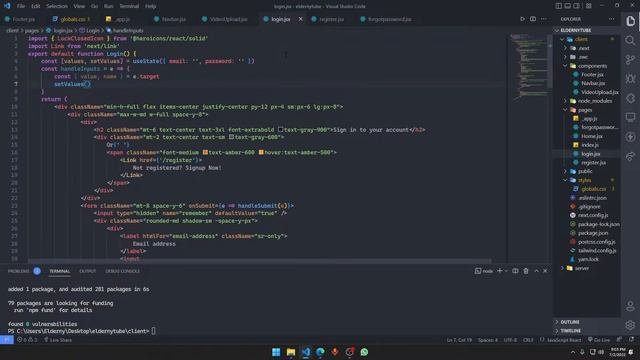Toggle the primary side bar layout
Viewport: 640px width, 360px height.
tap(558, 6)
